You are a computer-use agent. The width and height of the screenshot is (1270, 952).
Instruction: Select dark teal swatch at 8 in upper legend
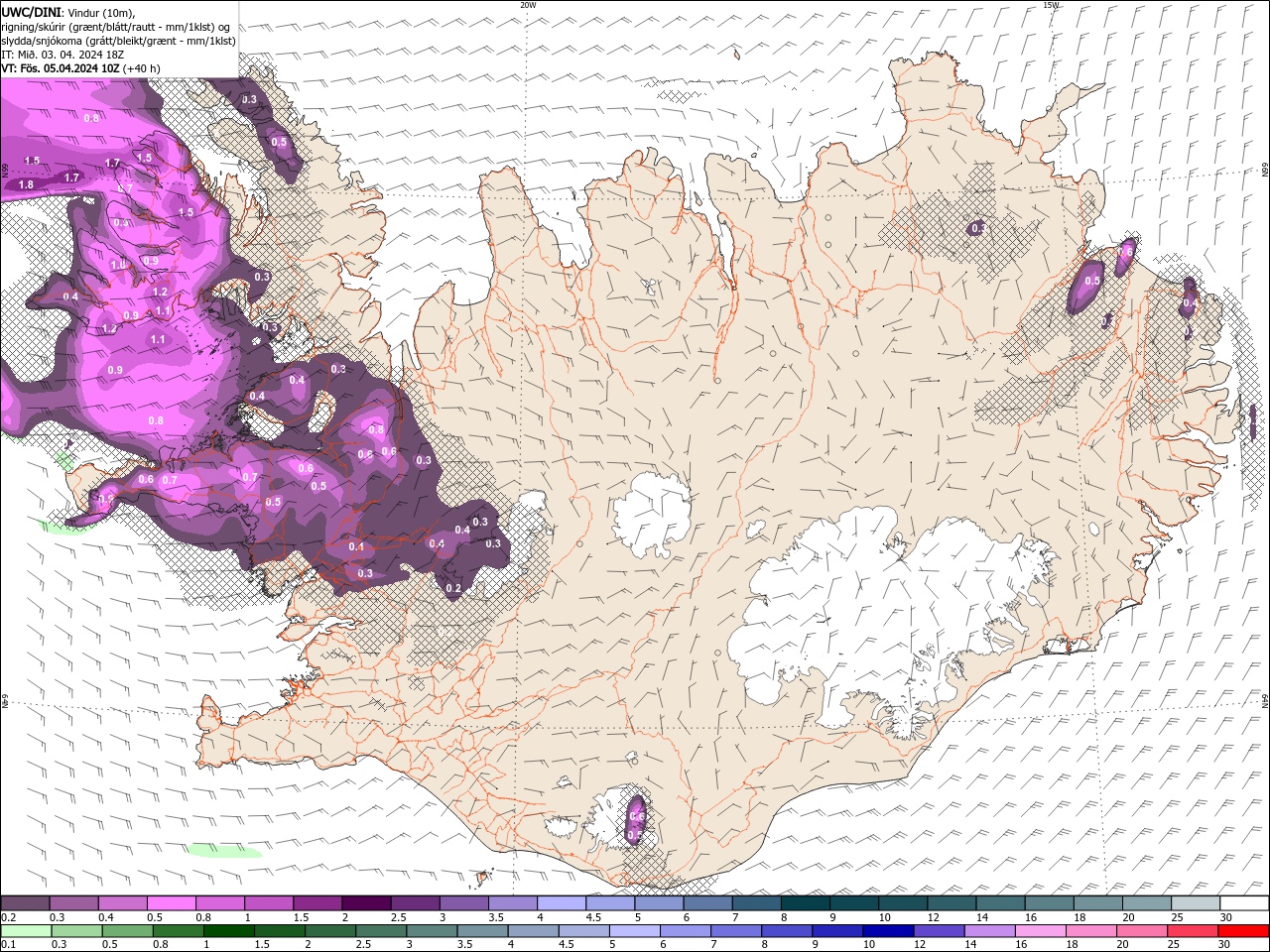[x=805, y=903]
